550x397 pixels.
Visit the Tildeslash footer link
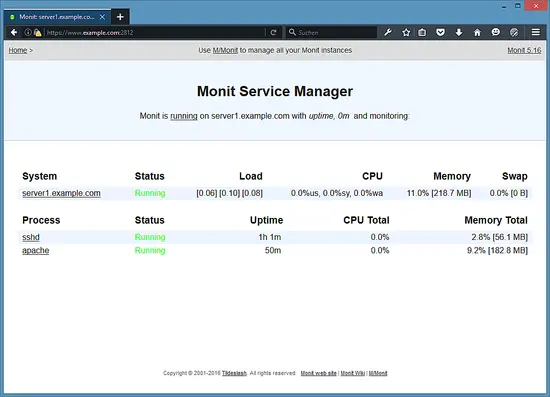234,373
